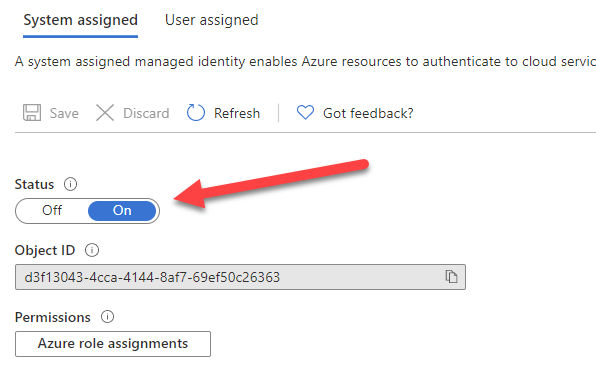The width and height of the screenshot is (596, 376).
Task: Click the Save floppy disk icon
Action: (32, 113)
